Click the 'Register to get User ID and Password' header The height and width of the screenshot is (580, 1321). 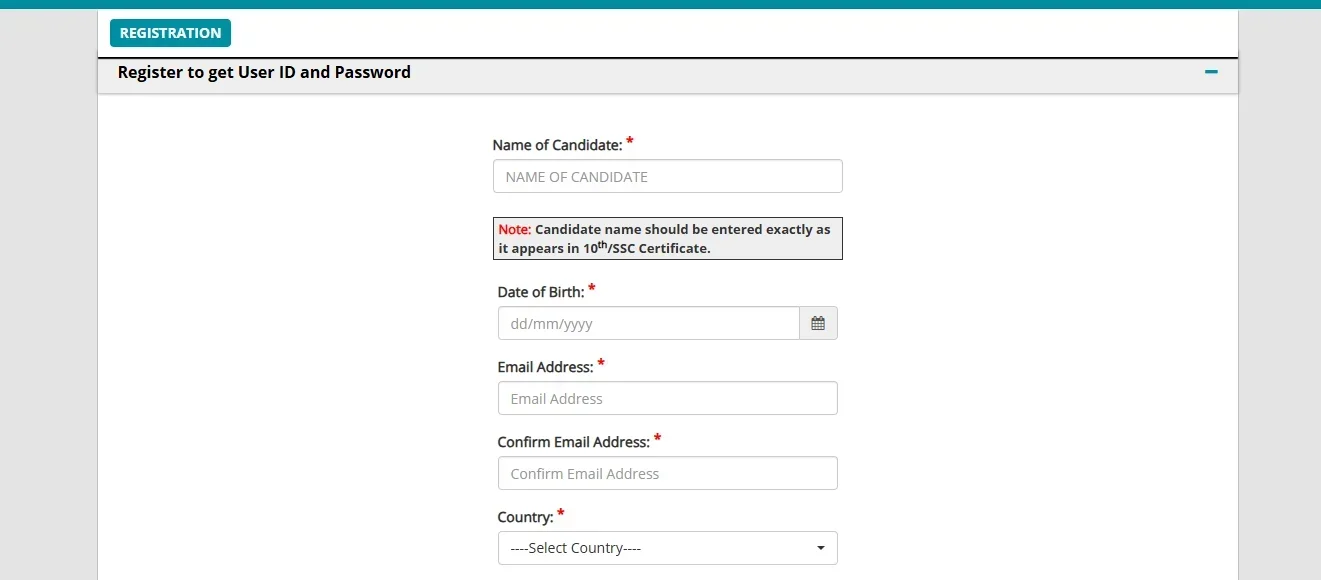tap(264, 72)
